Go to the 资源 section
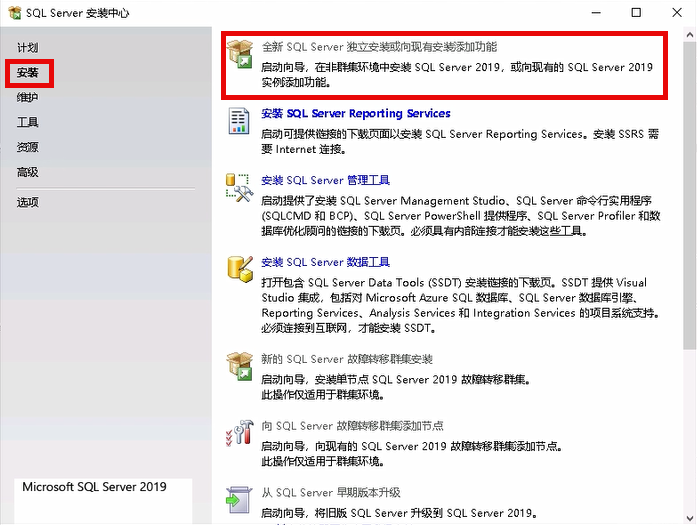This screenshot has width=697, height=525. click(27, 148)
